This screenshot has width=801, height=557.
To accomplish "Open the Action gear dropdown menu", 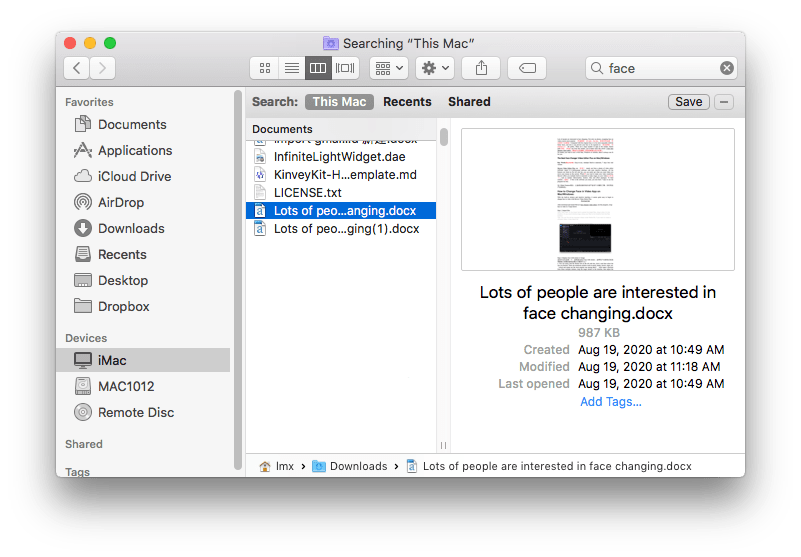I will (436, 68).
